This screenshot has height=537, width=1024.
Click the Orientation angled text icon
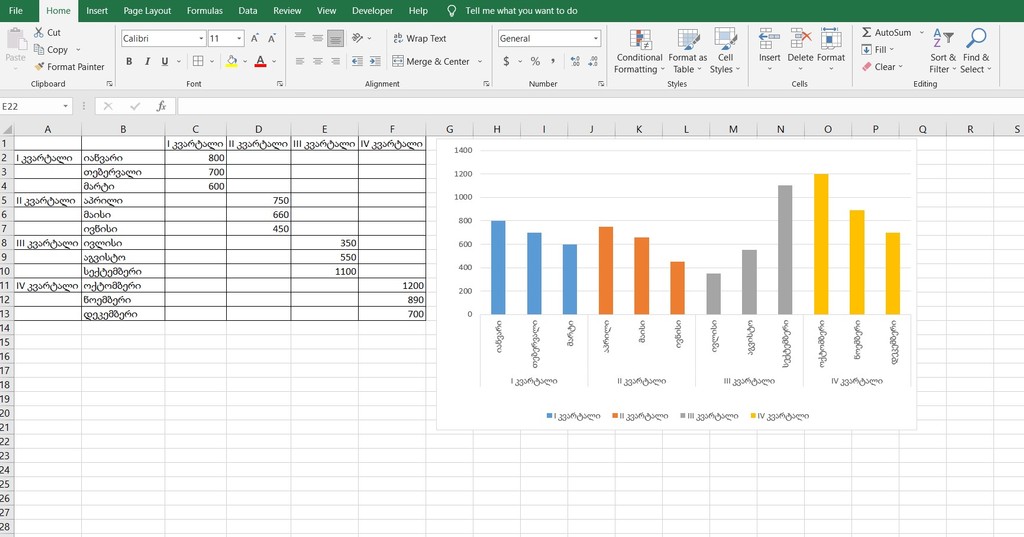357,38
